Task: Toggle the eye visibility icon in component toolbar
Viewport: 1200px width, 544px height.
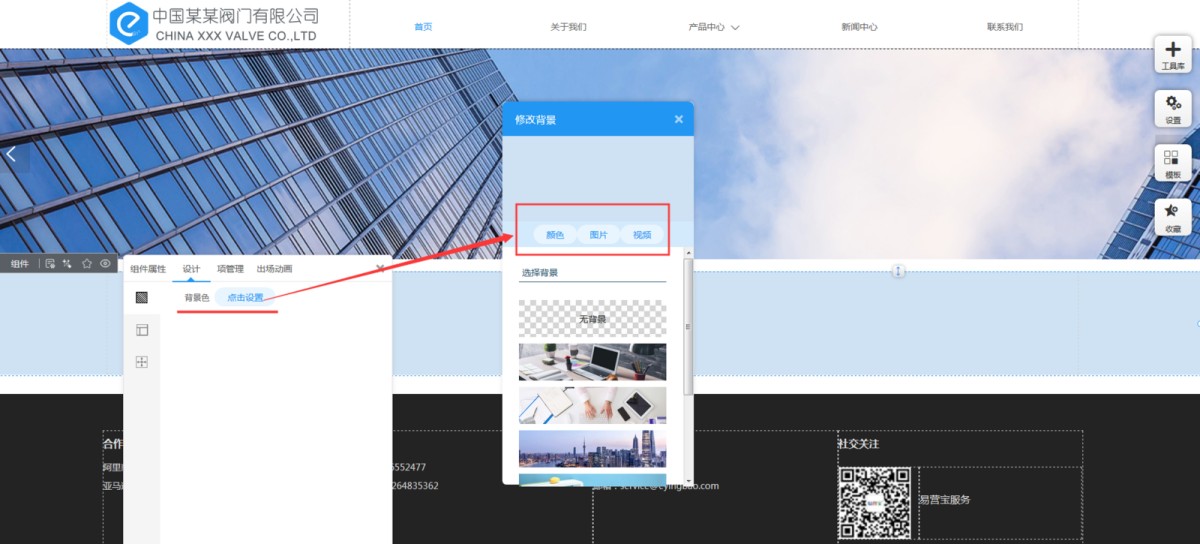Action: [x=105, y=264]
